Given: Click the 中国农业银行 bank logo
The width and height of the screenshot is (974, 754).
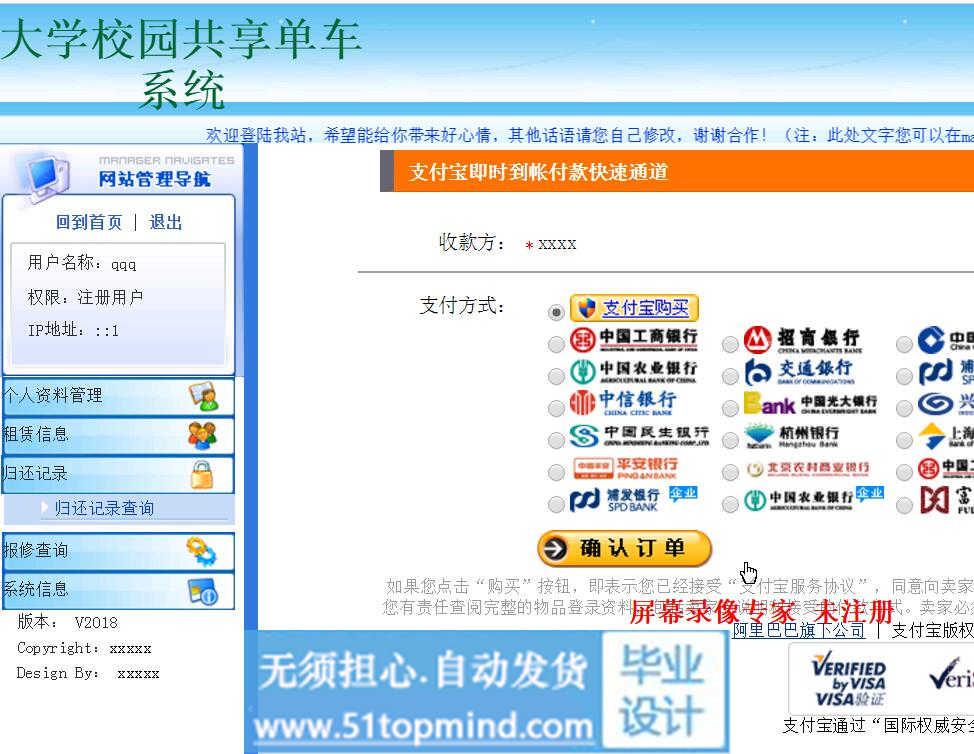Looking at the screenshot, I should tap(634, 371).
